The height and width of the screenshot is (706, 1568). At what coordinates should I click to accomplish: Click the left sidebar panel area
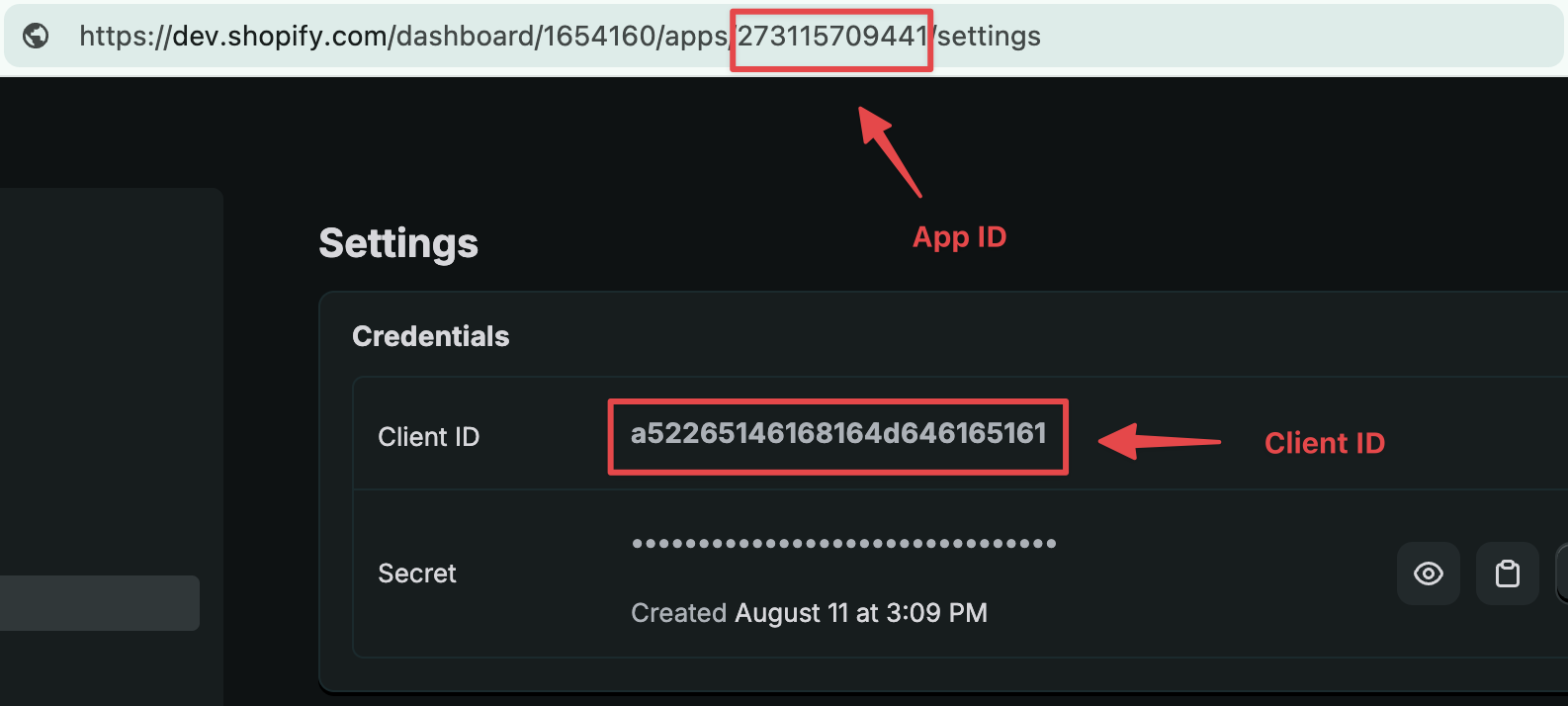109,396
